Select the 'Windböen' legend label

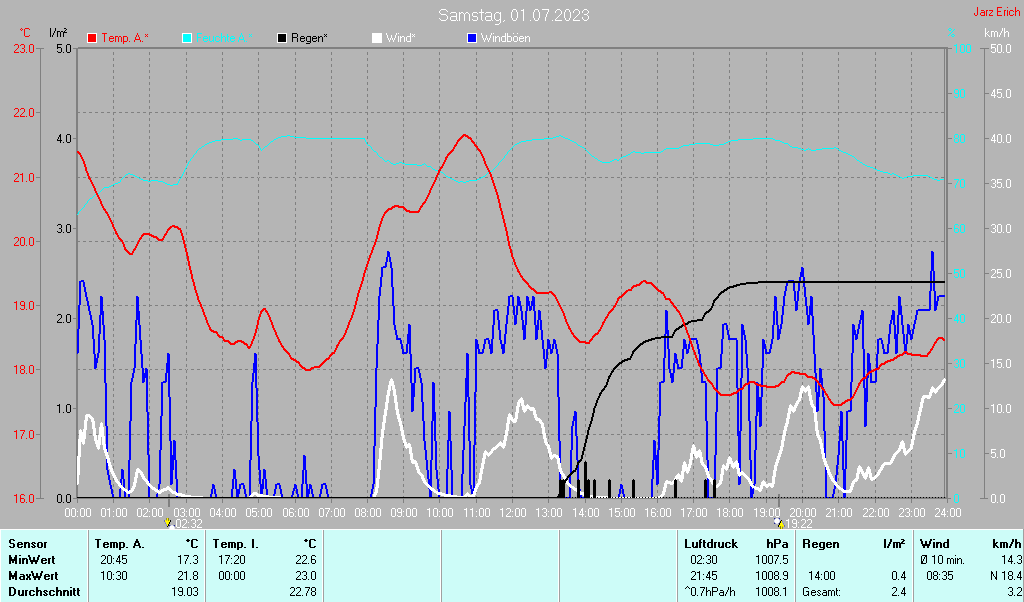[505, 38]
